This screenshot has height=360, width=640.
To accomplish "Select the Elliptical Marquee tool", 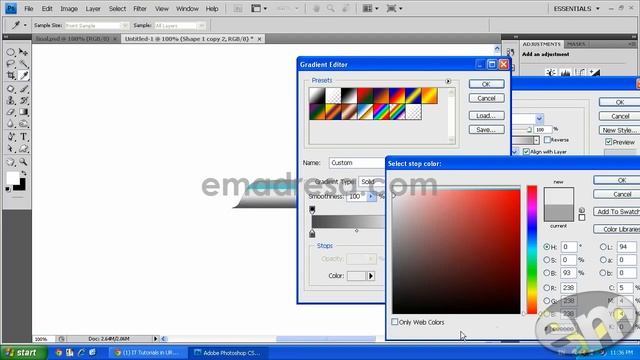I will tap(11, 52).
